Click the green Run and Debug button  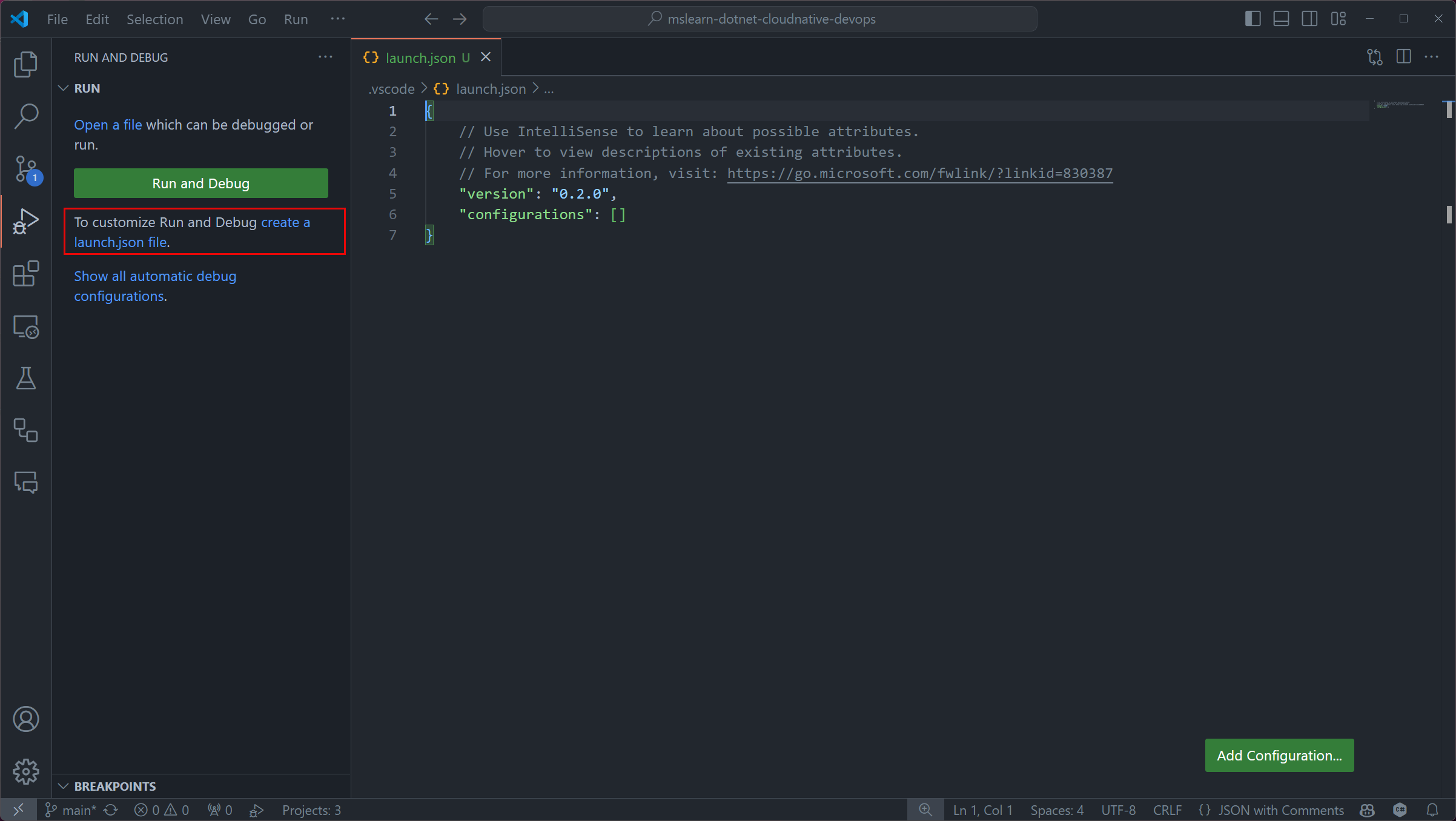pos(200,183)
